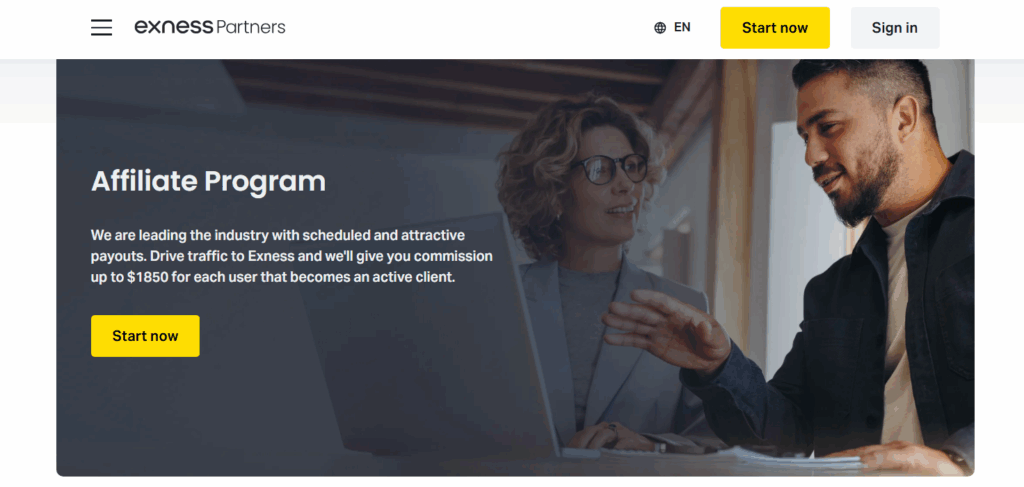Click the wooden ceiling beams in the banner
This screenshot has width=1024, height=487.
(451, 85)
